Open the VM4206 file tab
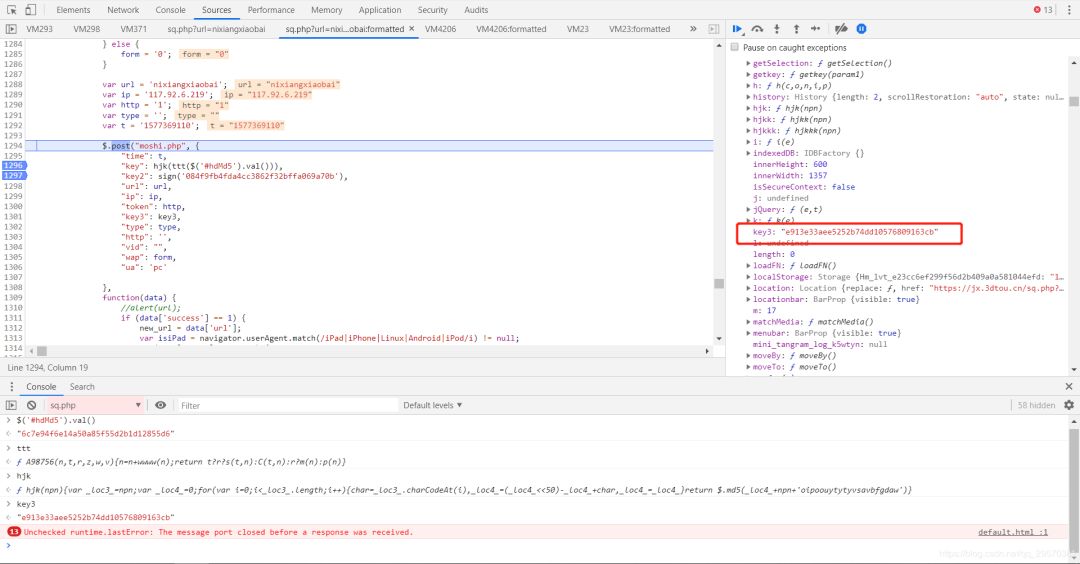The width and height of the screenshot is (1080, 564). pyautogui.click(x=440, y=29)
